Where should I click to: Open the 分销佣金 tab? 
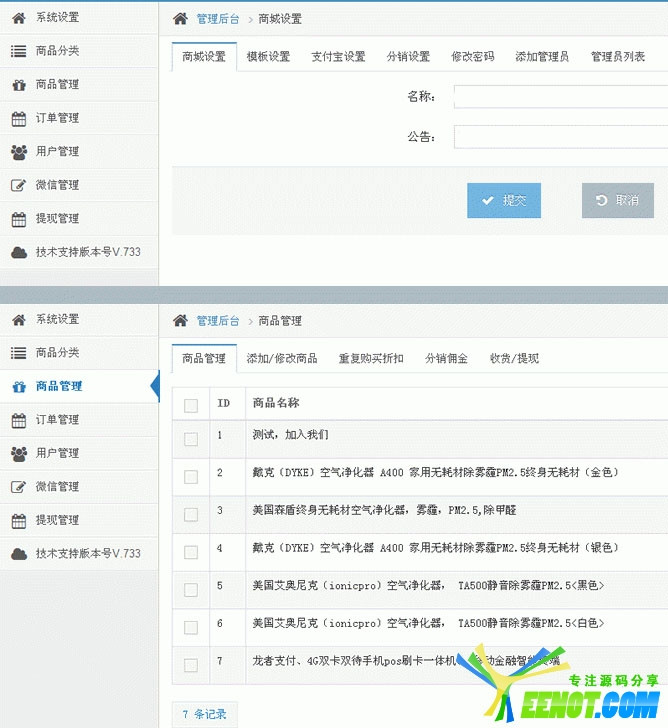point(446,358)
